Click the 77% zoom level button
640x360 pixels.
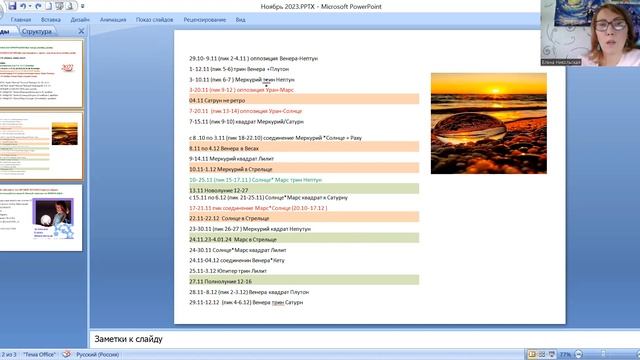tap(565, 354)
